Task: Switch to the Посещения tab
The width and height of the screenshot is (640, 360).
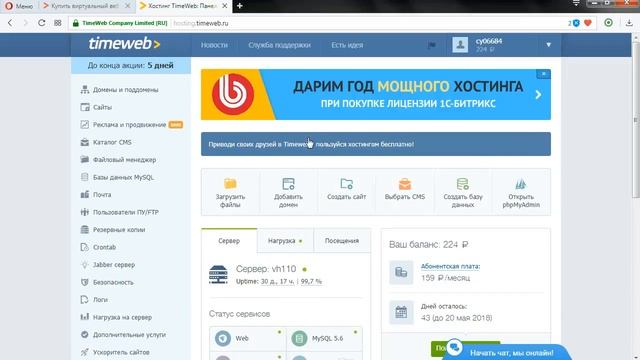Action: (x=342, y=241)
